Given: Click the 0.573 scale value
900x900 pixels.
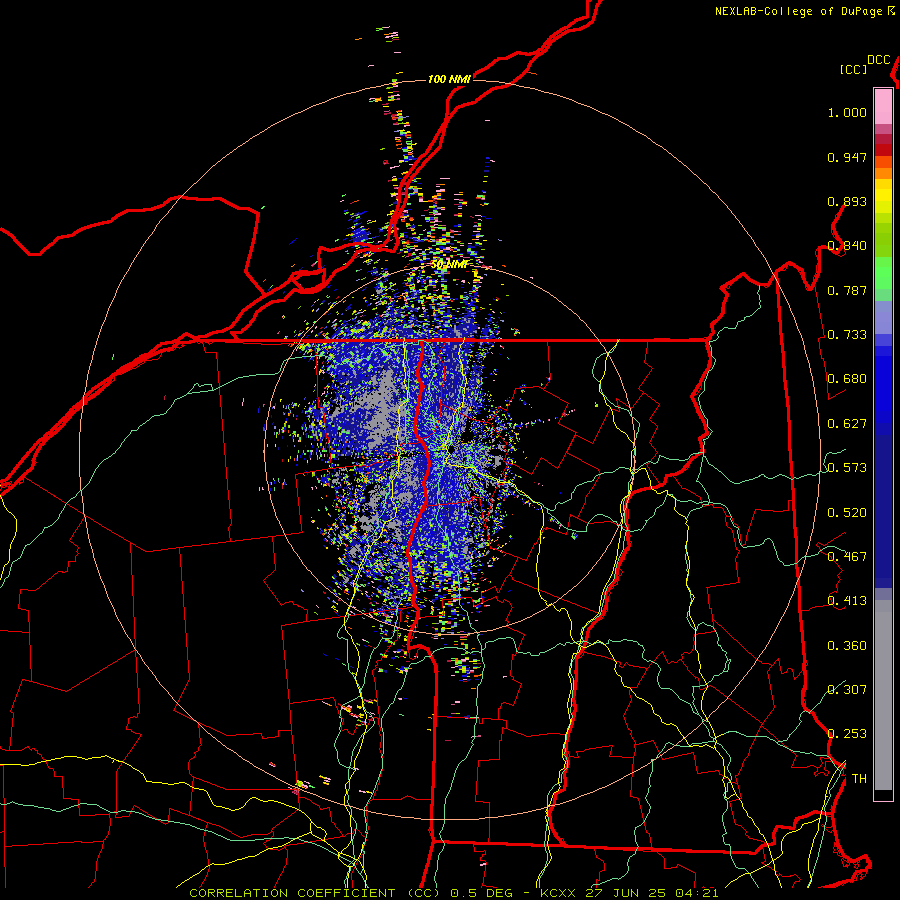Looking at the screenshot, I should 847,468.
